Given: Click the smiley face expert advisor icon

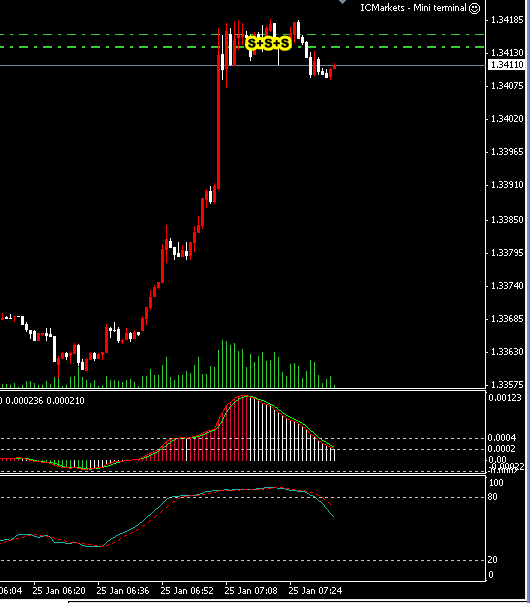Looking at the screenshot, I should 475,8.
